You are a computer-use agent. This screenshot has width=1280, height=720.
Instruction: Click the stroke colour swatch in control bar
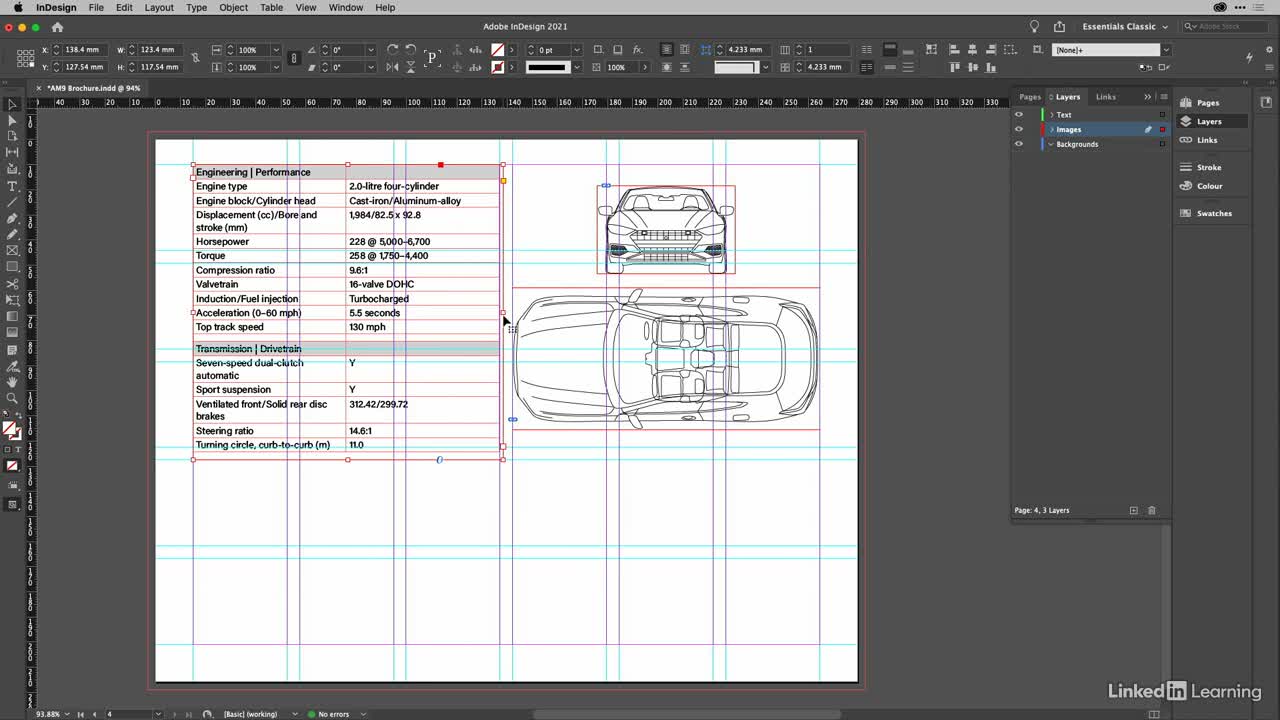pos(498,67)
